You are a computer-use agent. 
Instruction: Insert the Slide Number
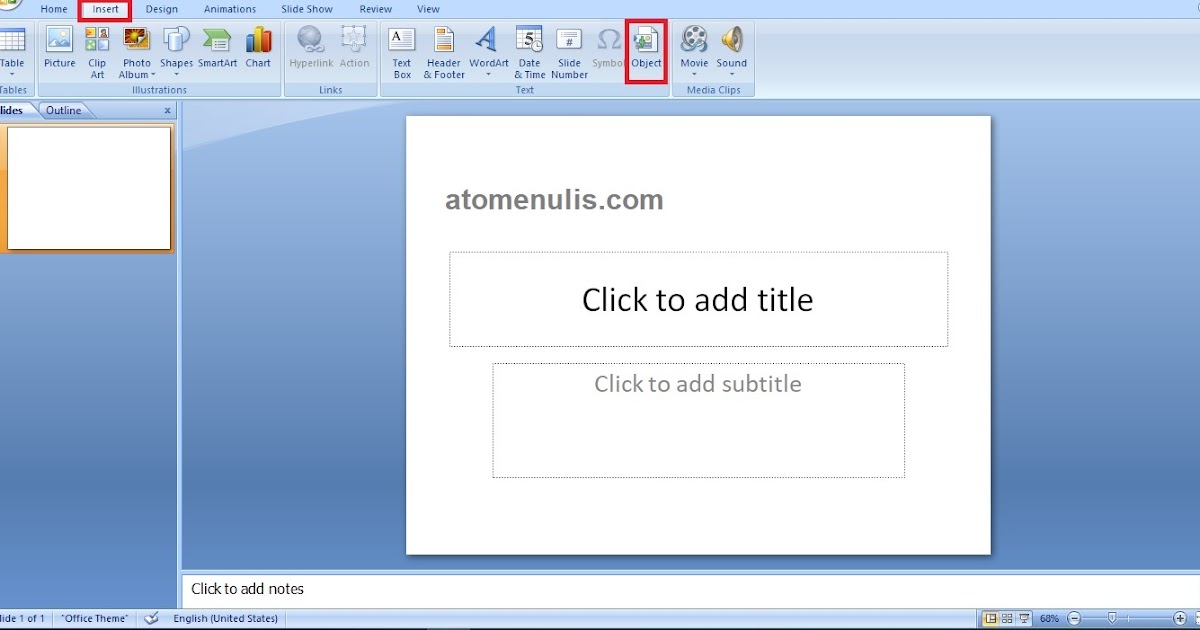pyautogui.click(x=569, y=52)
